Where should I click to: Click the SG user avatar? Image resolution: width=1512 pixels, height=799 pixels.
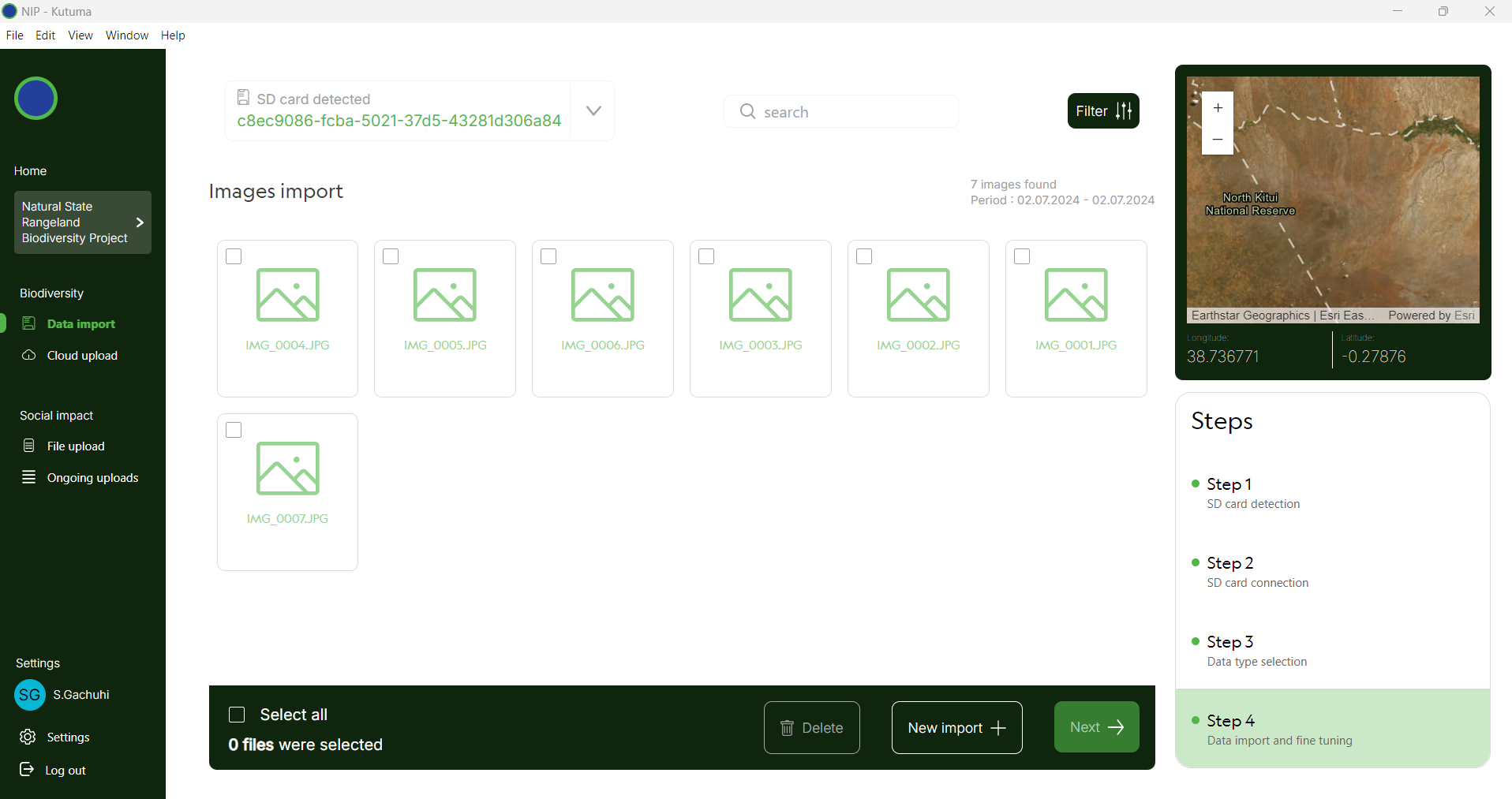pyautogui.click(x=30, y=695)
